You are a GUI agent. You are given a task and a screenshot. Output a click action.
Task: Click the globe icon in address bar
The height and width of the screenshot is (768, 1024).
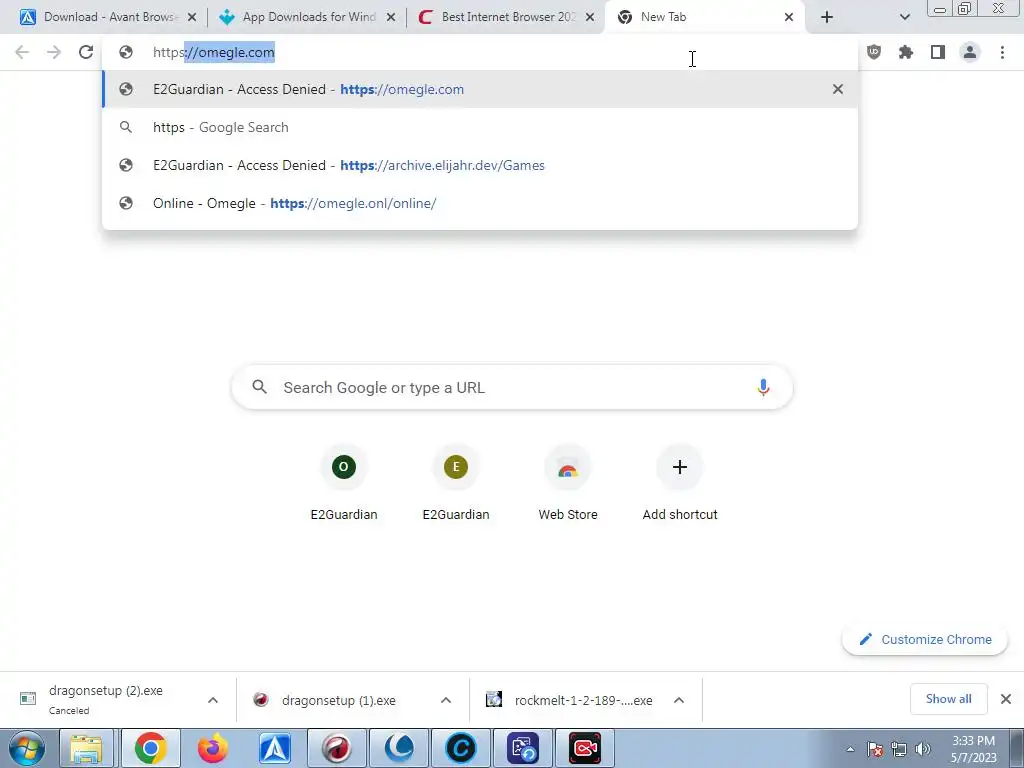[x=126, y=52]
